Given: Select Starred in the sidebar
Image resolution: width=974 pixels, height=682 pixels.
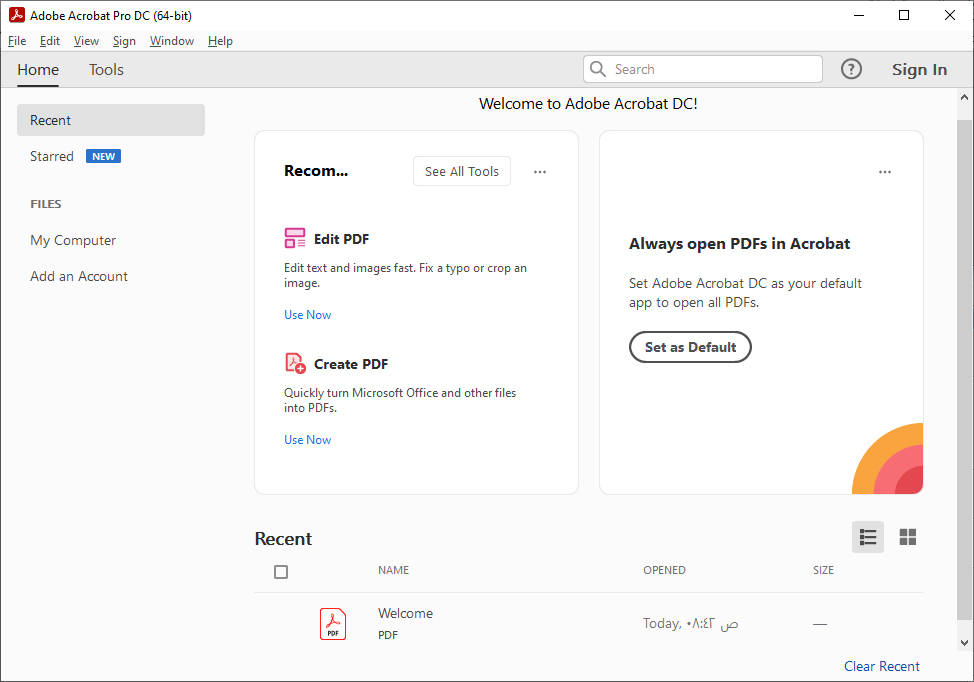Looking at the screenshot, I should [x=52, y=156].
